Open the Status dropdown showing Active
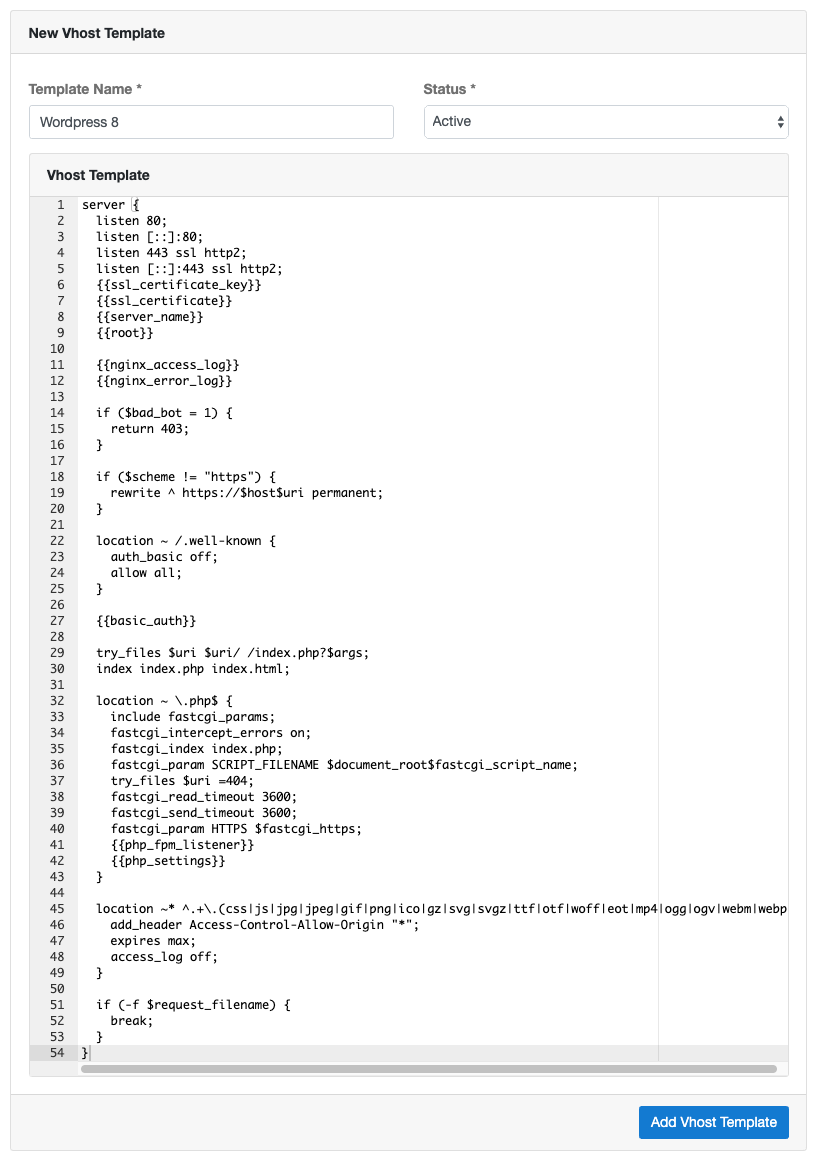The image size is (818, 1166). coord(606,122)
